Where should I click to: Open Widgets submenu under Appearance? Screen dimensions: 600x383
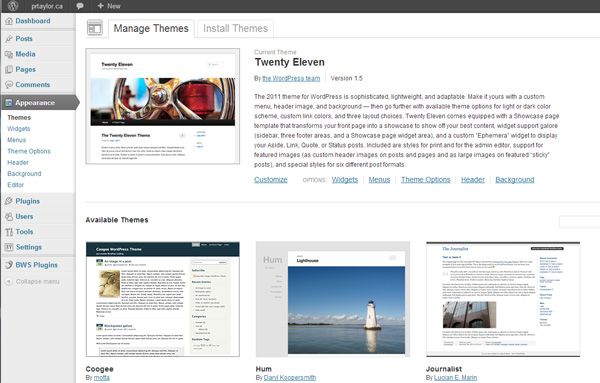pos(19,129)
